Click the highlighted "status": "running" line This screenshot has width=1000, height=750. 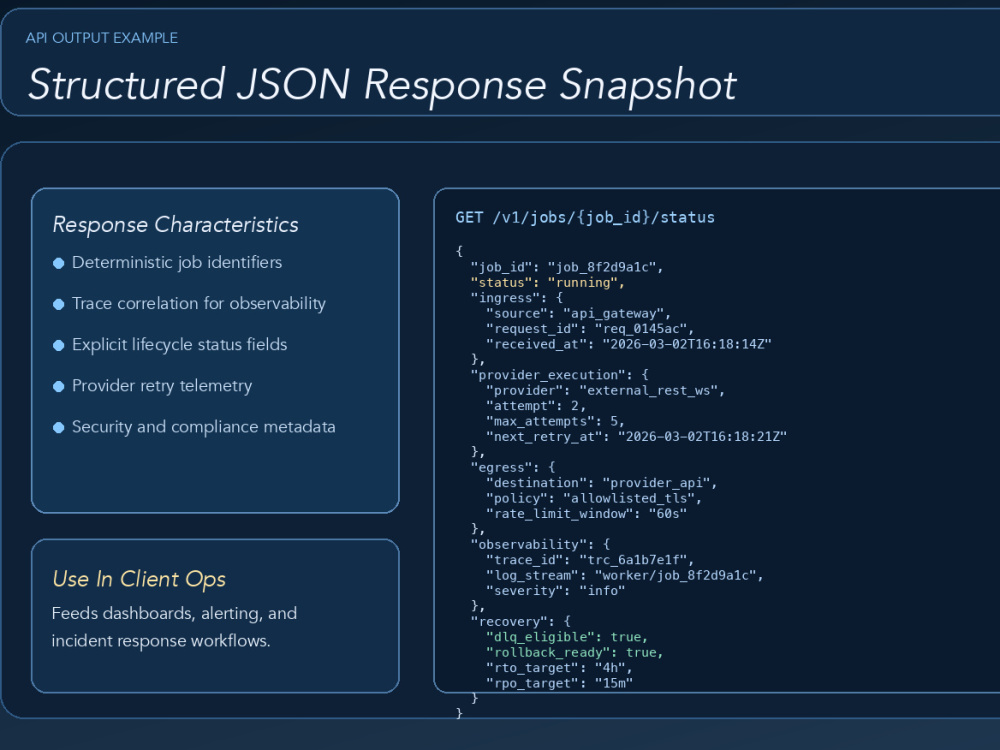click(x=547, y=283)
